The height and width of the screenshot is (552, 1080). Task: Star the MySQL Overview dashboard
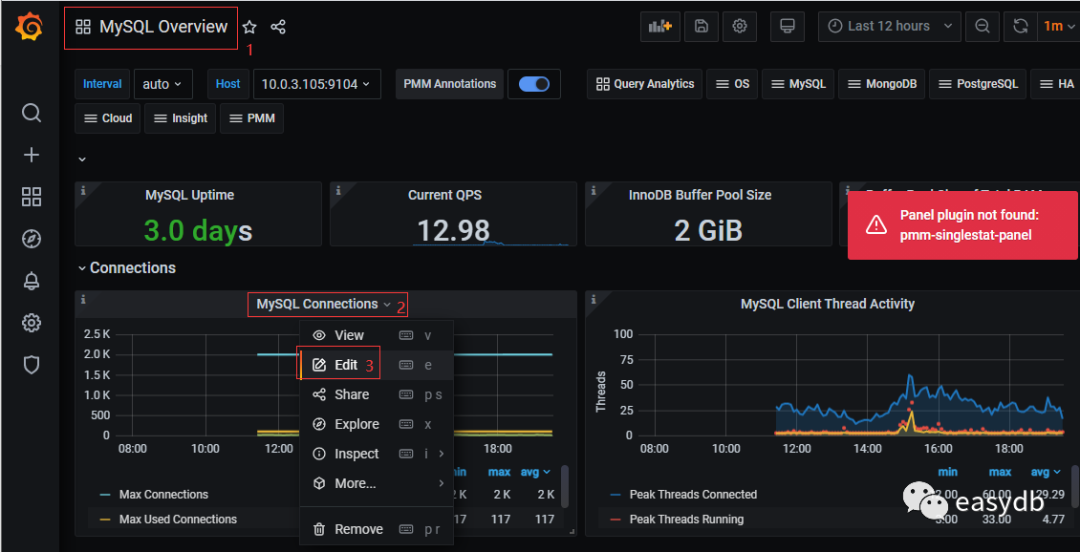[250, 27]
